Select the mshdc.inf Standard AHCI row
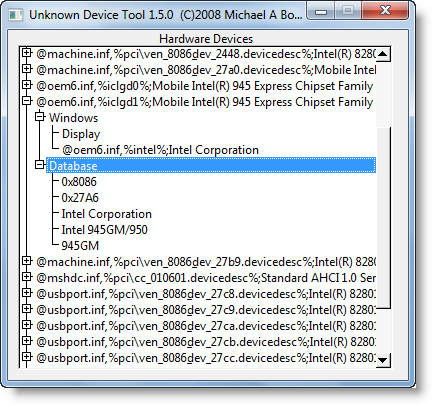Screen dimensions: 432x404 206,278
